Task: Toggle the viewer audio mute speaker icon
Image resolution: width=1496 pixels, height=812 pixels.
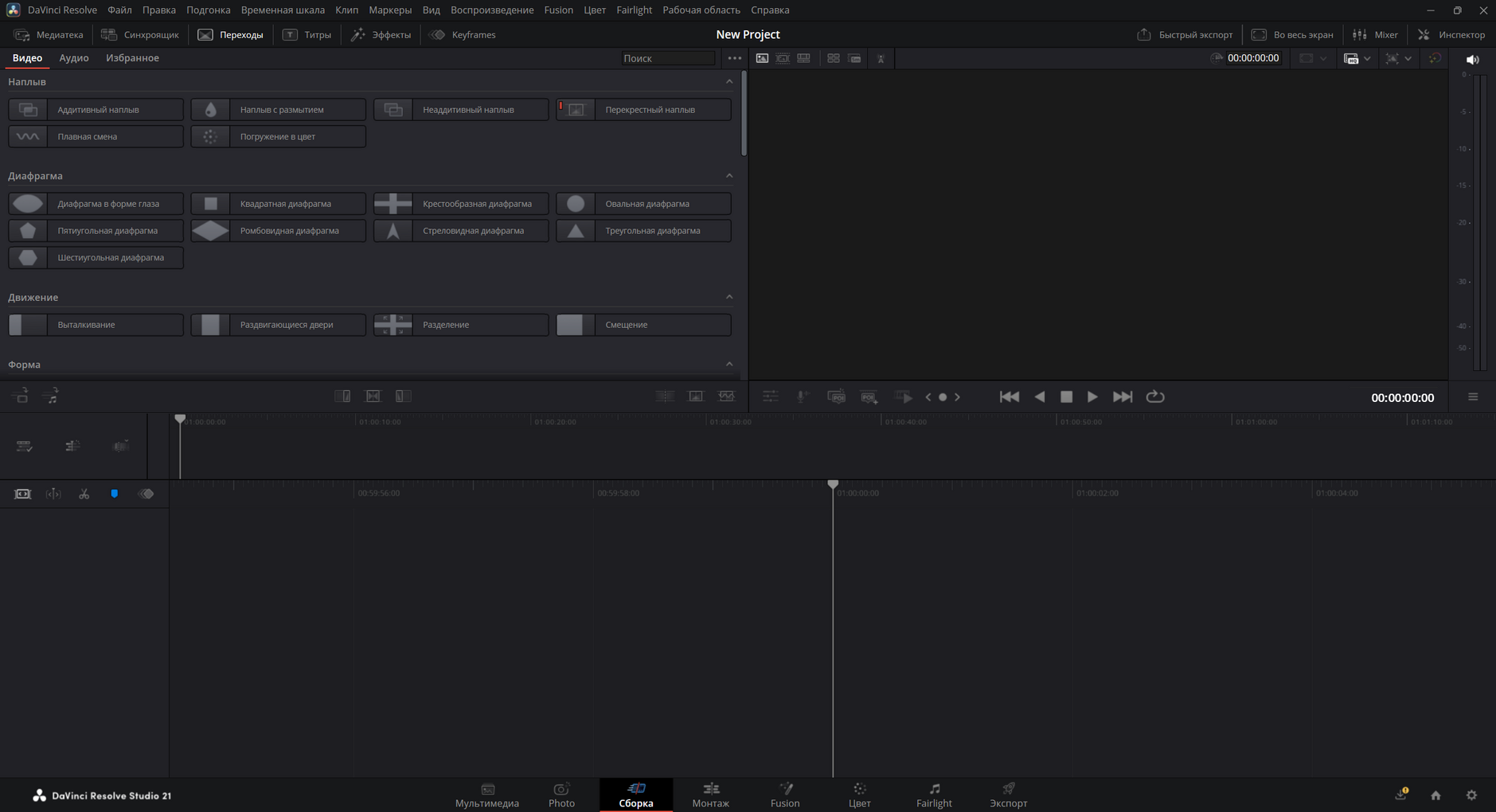Action: 1472,60
